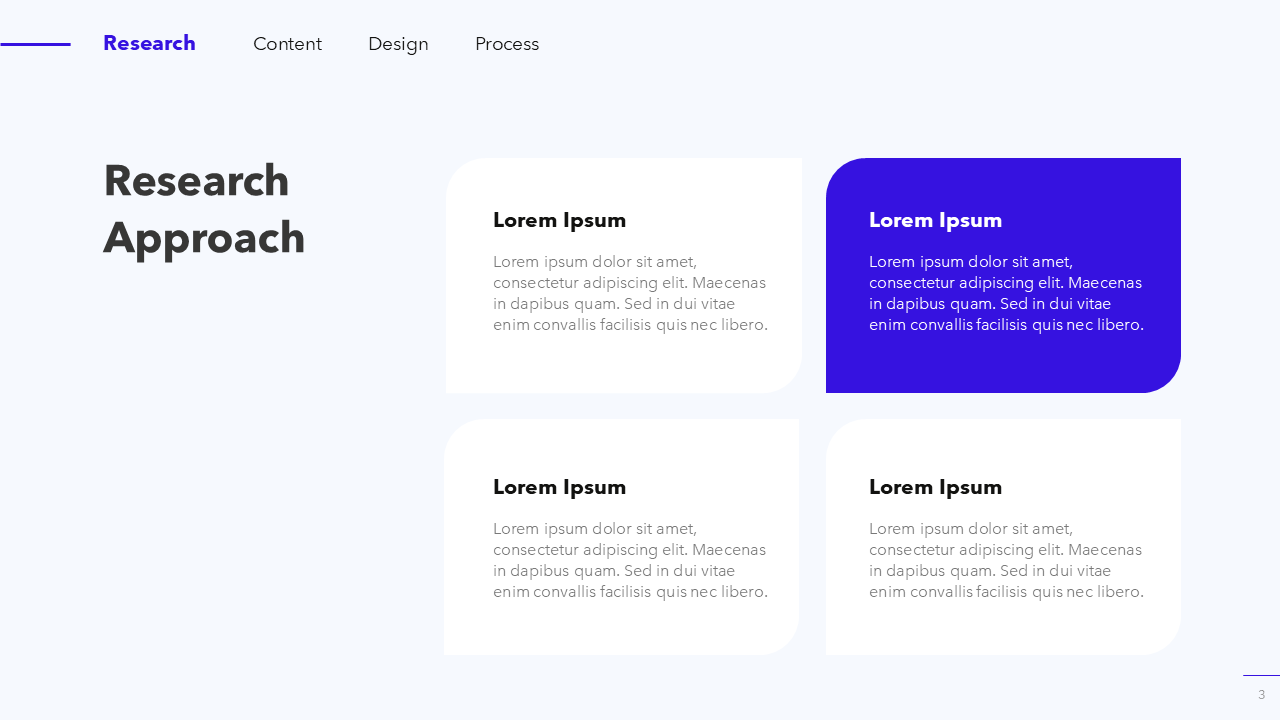Click the bottom-right card's Lorem Ipsum heading

[x=935, y=487]
